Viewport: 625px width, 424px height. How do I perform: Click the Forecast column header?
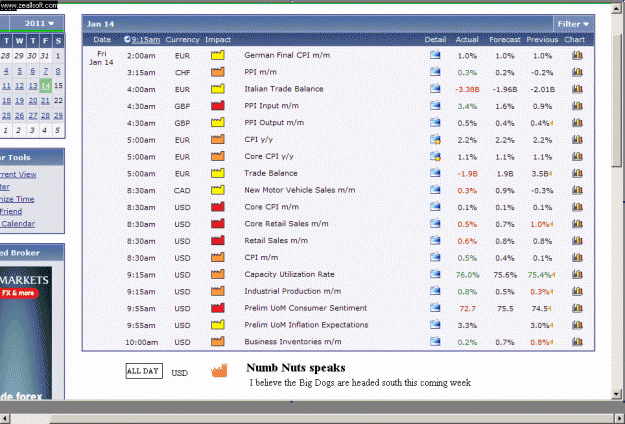pos(505,39)
